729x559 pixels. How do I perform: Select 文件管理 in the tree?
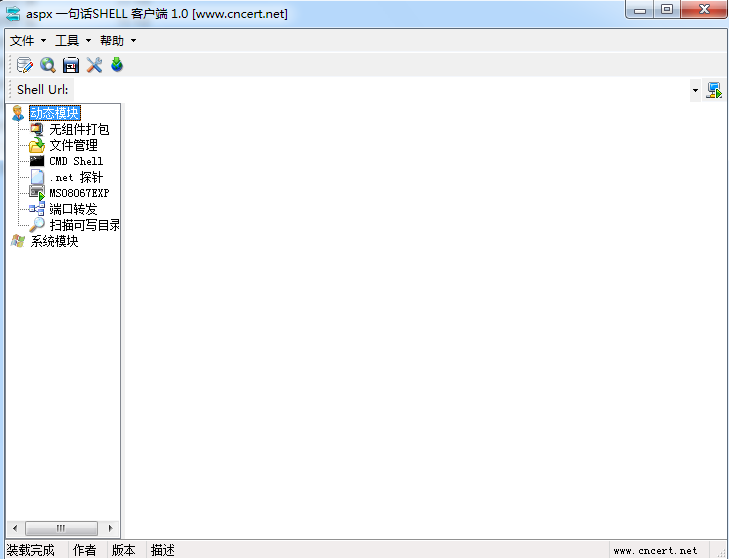pyautogui.click(x=73, y=145)
